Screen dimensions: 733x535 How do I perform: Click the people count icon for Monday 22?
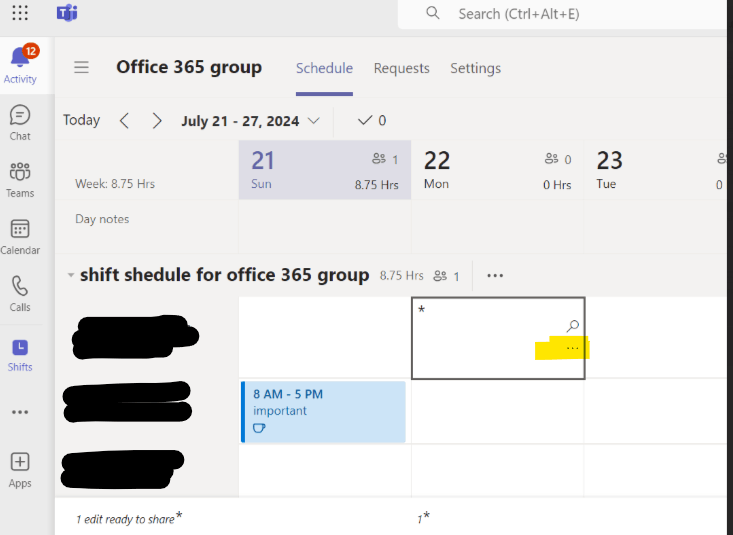pos(552,159)
